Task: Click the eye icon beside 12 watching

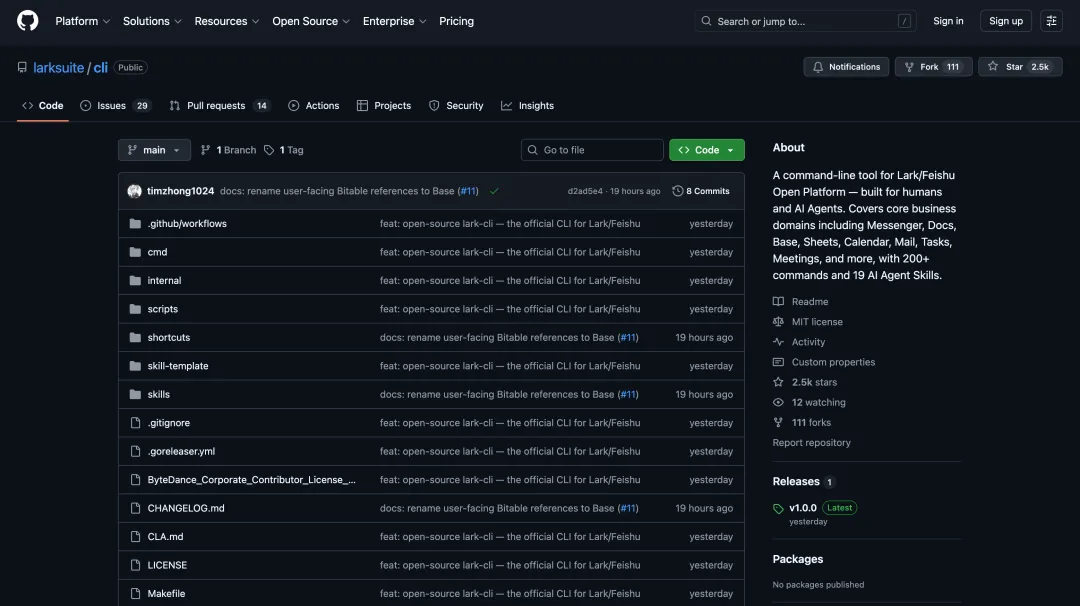Action: pos(778,402)
